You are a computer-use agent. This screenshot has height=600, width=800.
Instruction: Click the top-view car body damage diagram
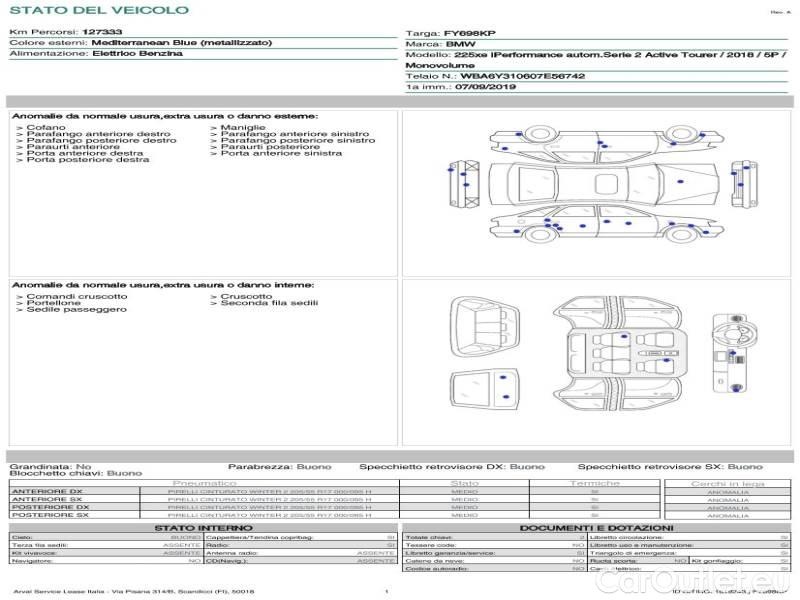[604, 184]
